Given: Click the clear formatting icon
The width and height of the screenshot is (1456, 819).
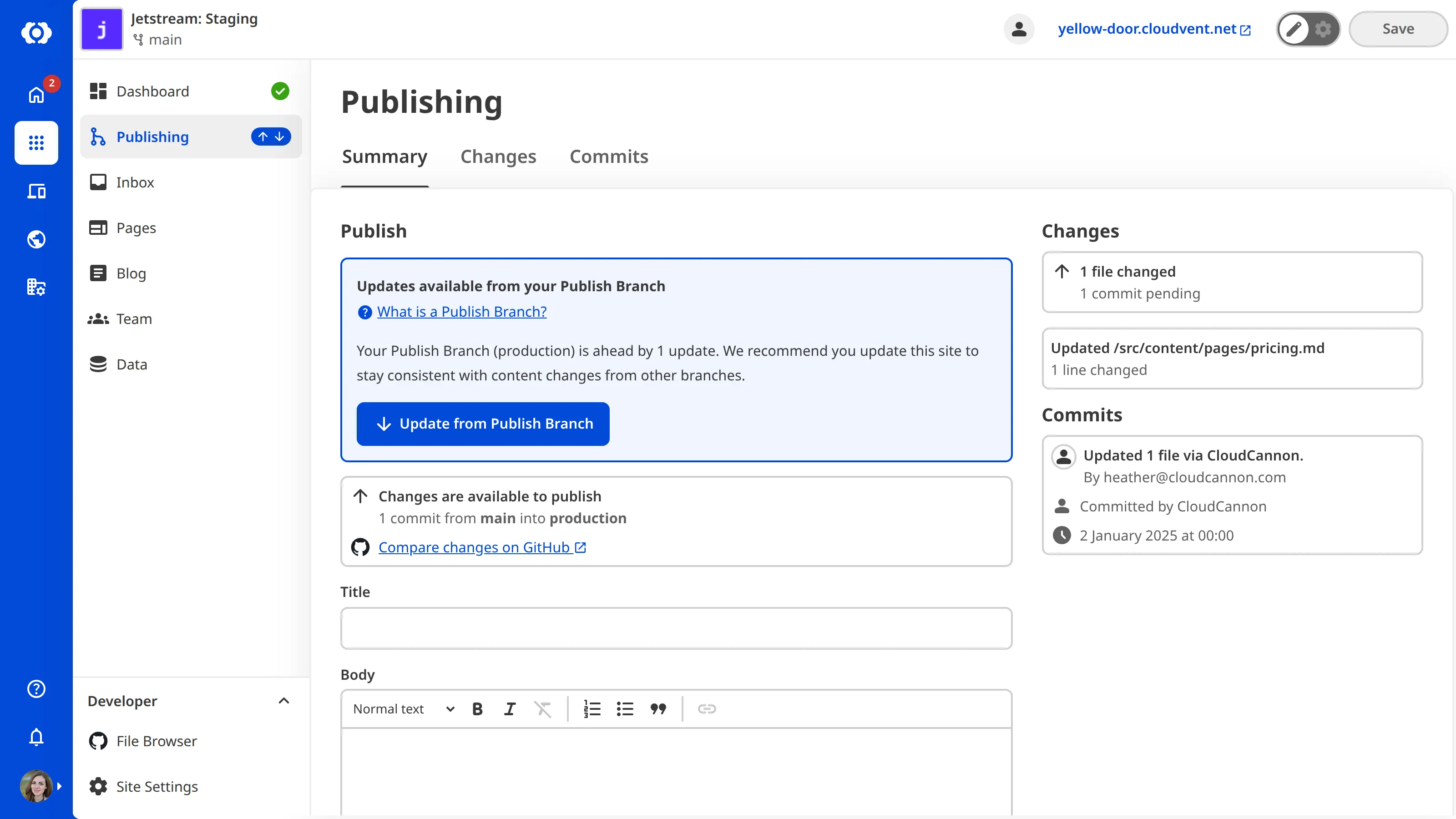Looking at the screenshot, I should 543,709.
